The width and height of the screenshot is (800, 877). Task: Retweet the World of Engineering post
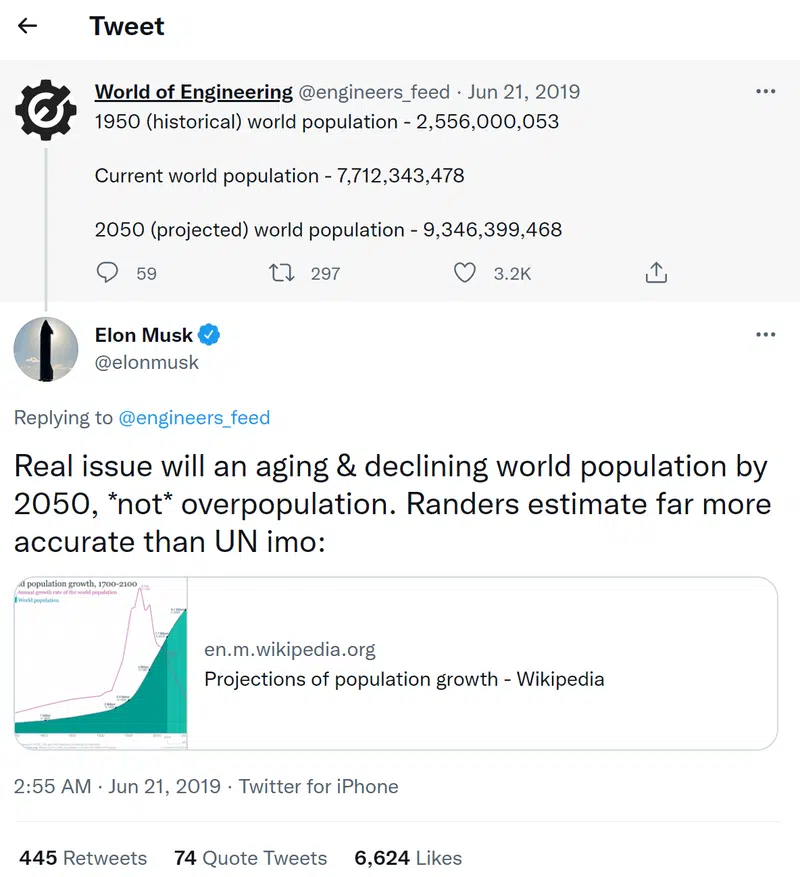pos(281,273)
